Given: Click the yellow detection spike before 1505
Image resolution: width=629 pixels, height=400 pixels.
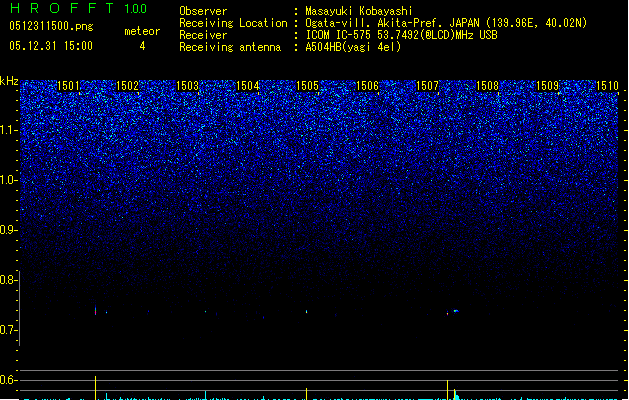Looking at the screenshot, I should click(306, 394).
